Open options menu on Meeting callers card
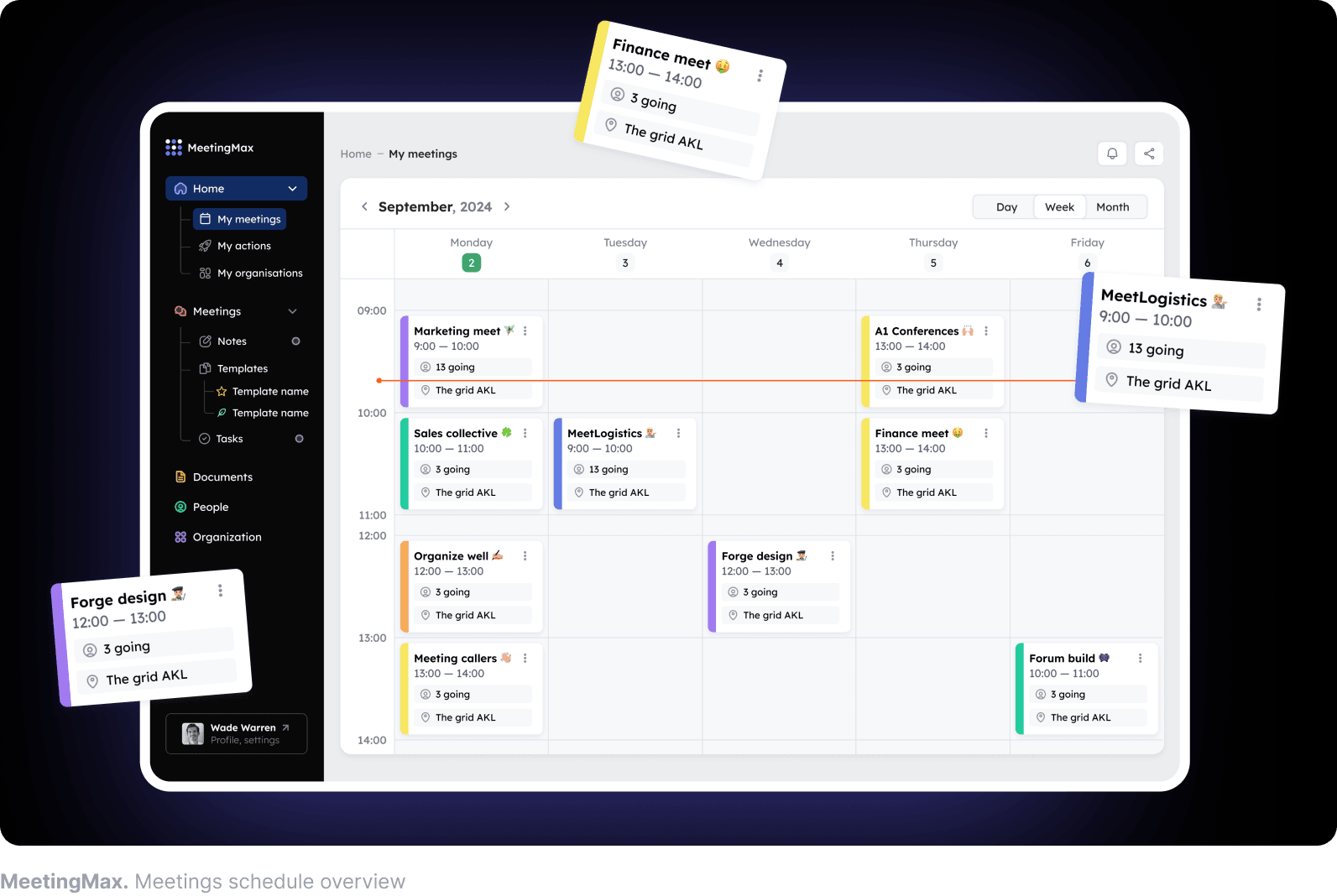 pyautogui.click(x=525, y=659)
